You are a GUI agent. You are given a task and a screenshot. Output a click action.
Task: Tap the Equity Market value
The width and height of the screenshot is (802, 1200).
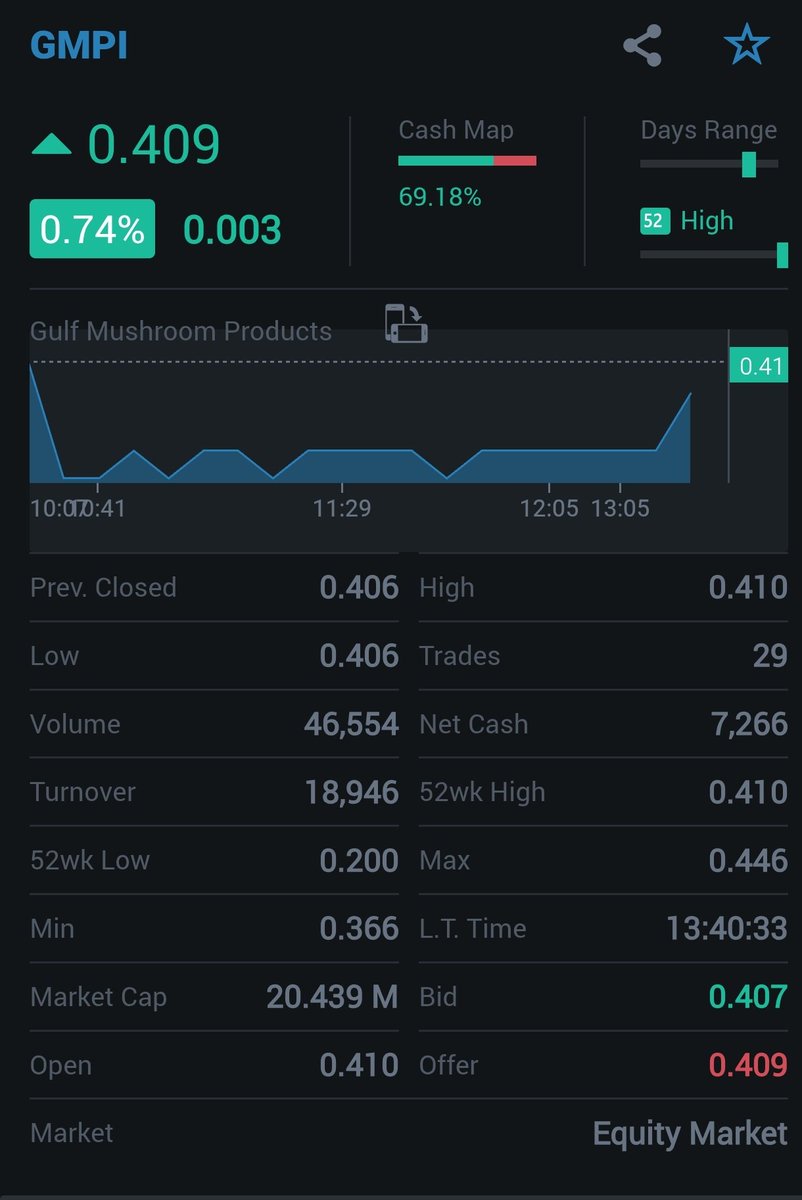point(690,1133)
